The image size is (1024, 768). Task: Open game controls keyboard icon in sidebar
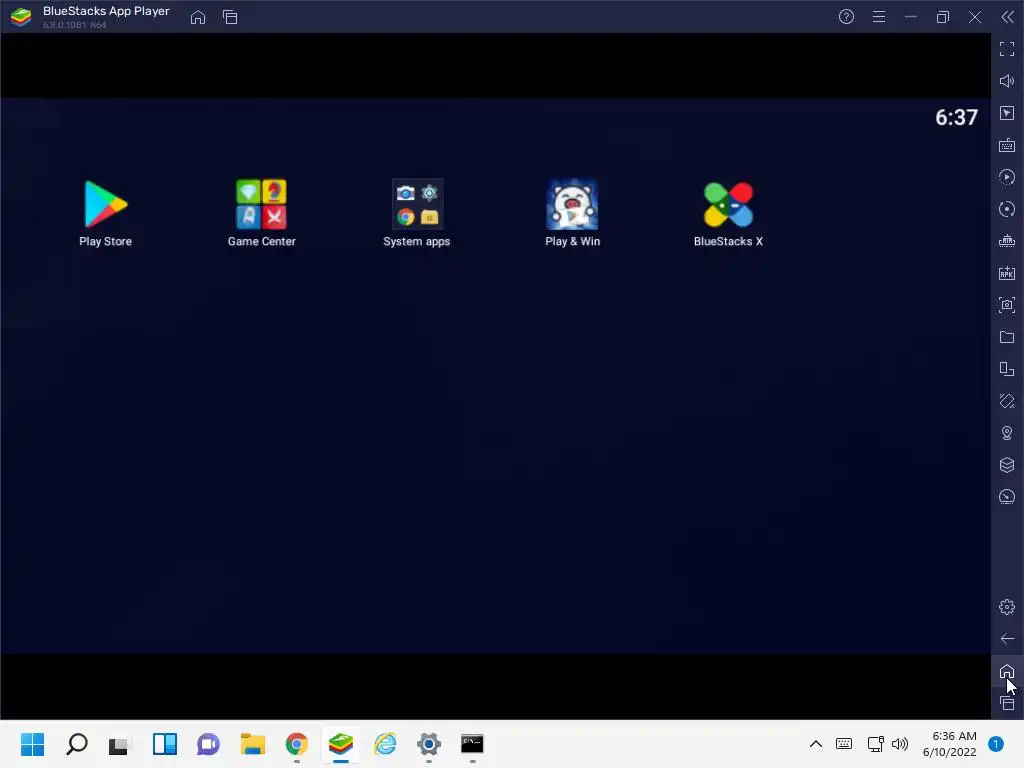click(x=1007, y=145)
